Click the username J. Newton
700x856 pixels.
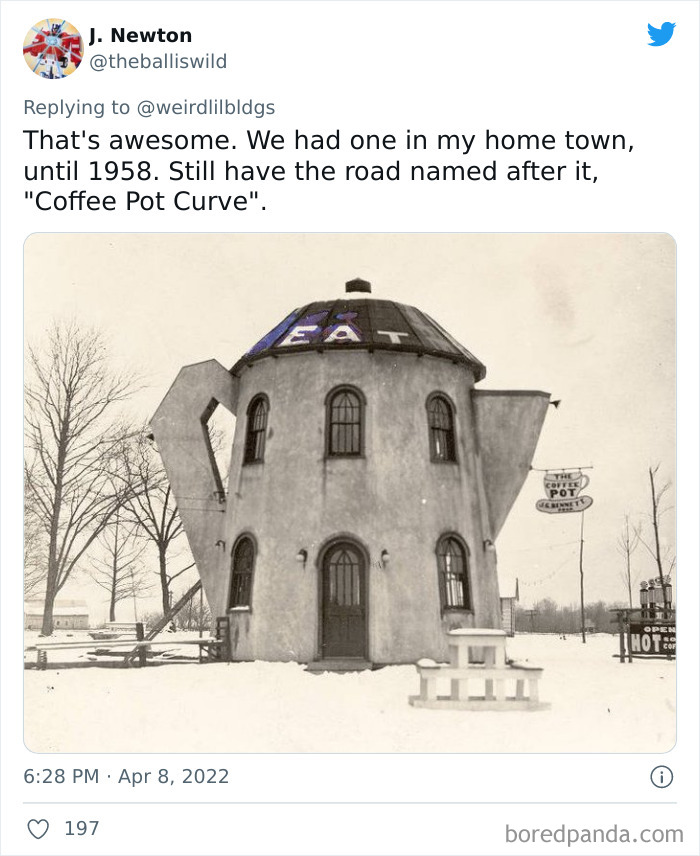[143, 35]
